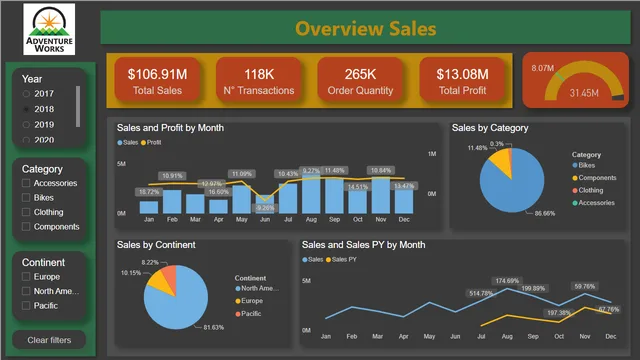The width and height of the screenshot is (640, 360).
Task: Click the Overview Sales title banner
Action: point(365,28)
